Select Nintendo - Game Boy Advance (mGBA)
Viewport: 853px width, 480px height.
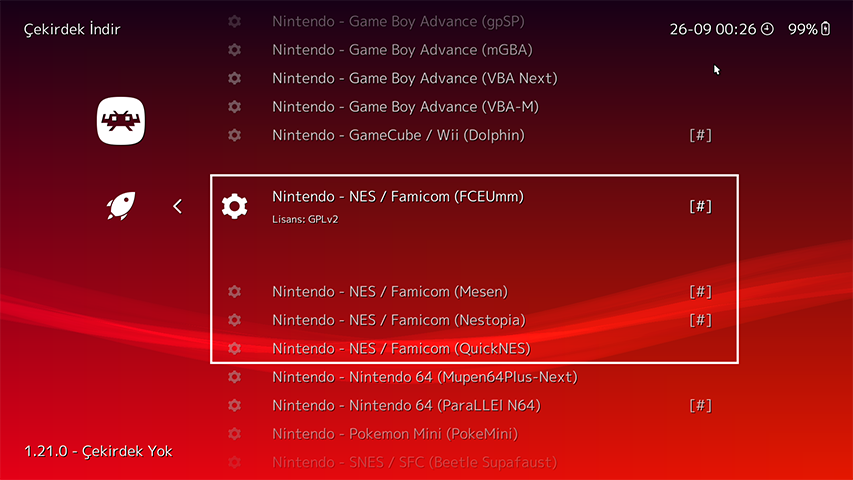pos(402,50)
